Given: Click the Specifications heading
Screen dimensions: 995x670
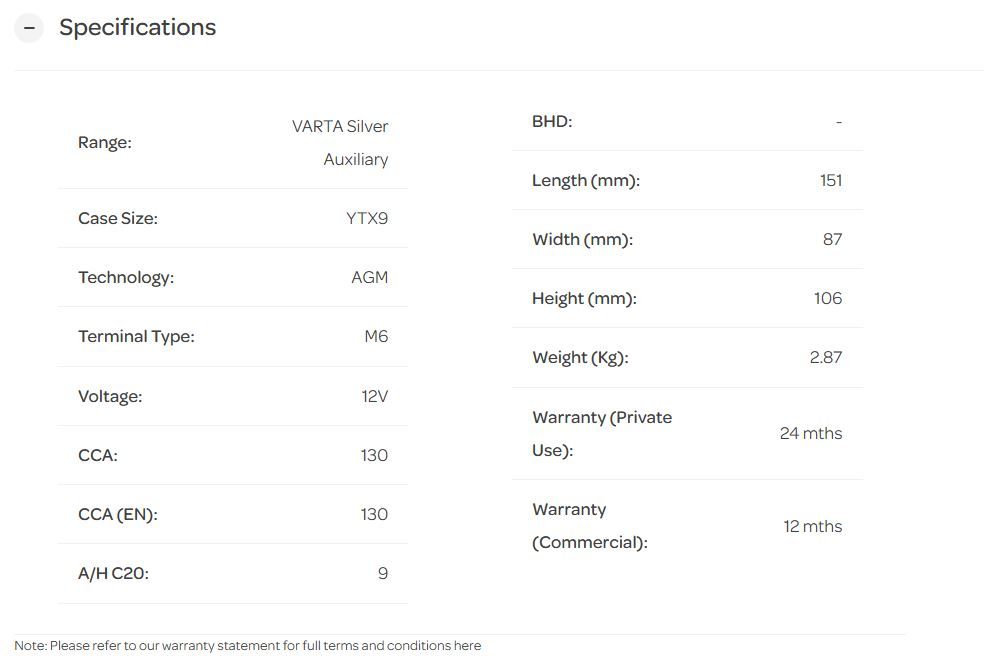Looking at the screenshot, I should click(137, 28).
